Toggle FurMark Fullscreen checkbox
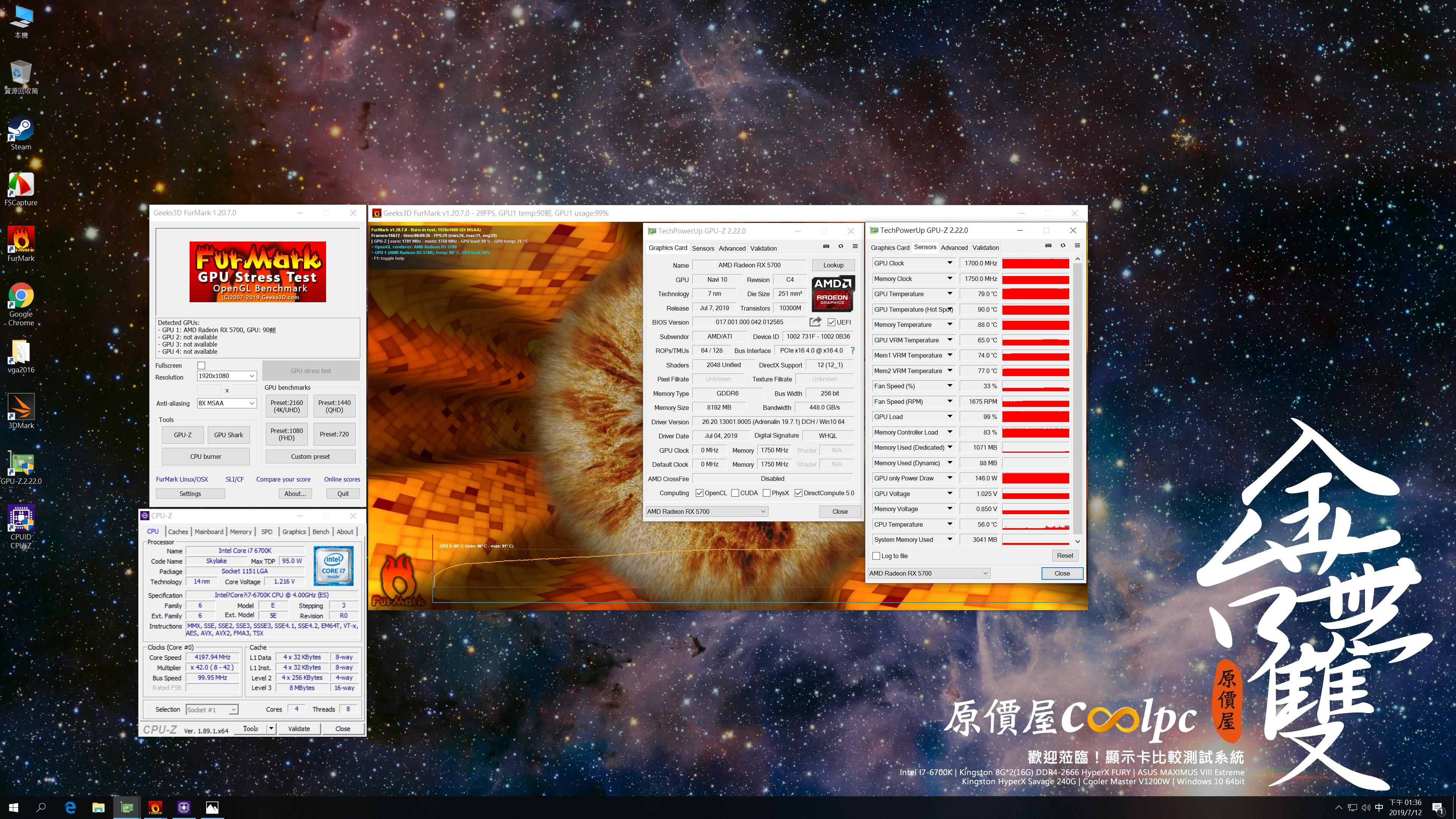 [x=201, y=366]
